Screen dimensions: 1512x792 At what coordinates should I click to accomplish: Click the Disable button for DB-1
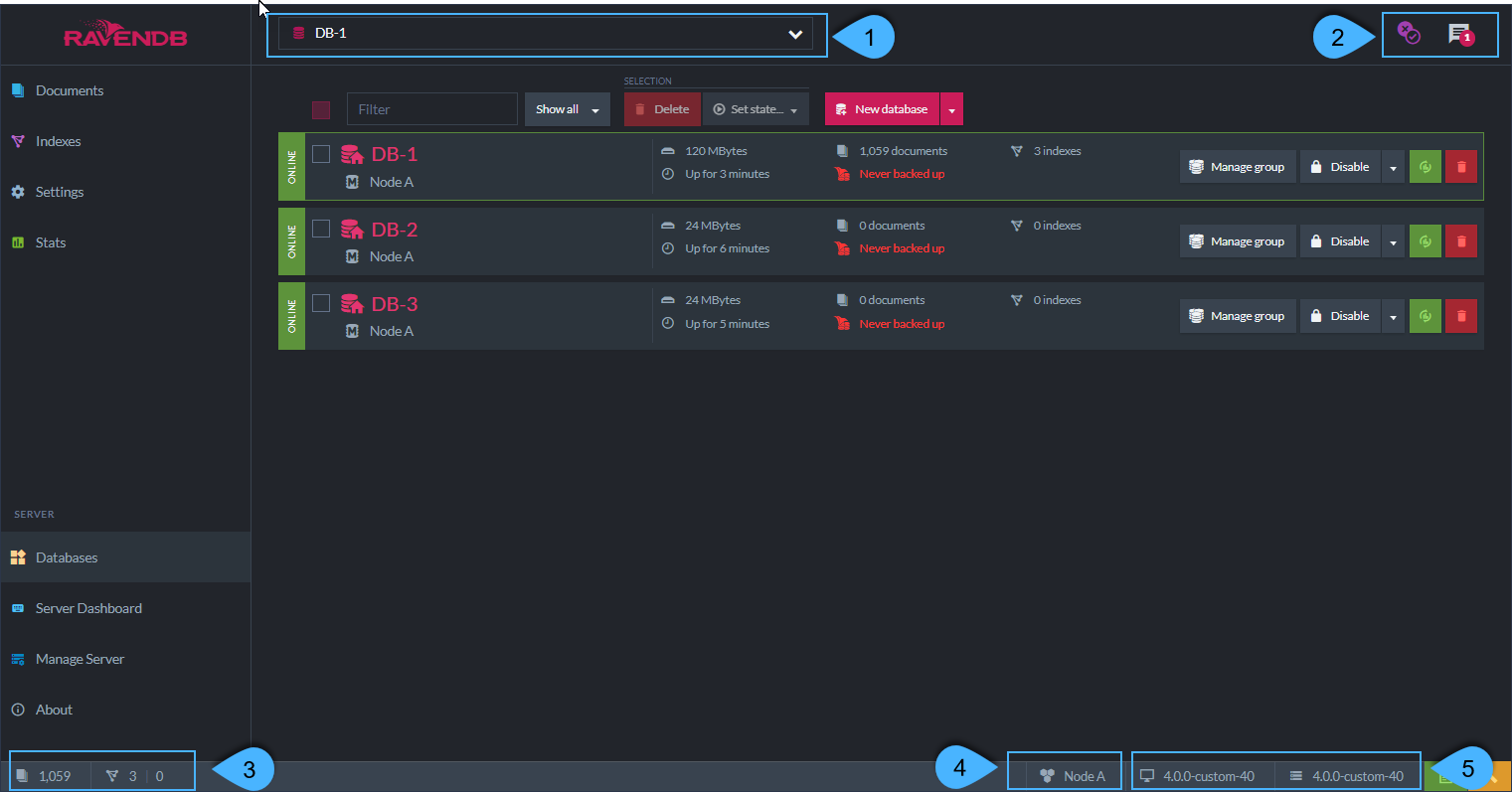[x=1340, y=167]
